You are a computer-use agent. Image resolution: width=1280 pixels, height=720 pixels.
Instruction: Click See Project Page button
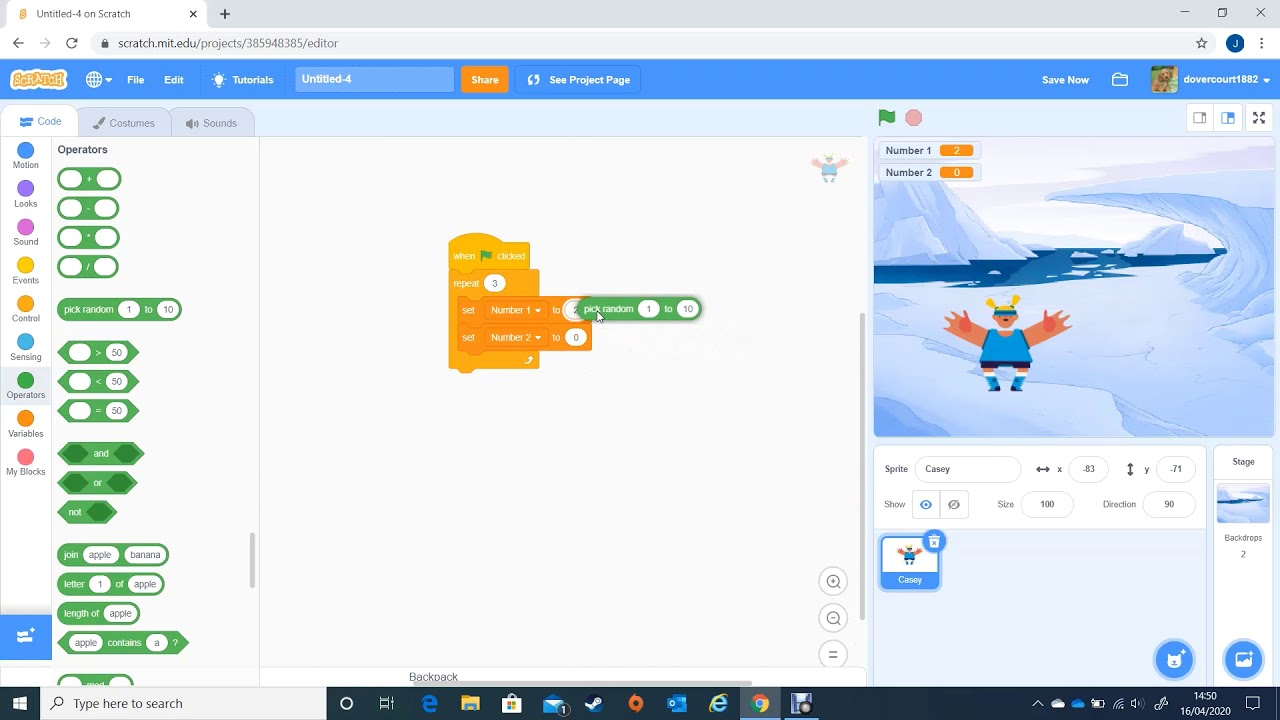(579, 80)
